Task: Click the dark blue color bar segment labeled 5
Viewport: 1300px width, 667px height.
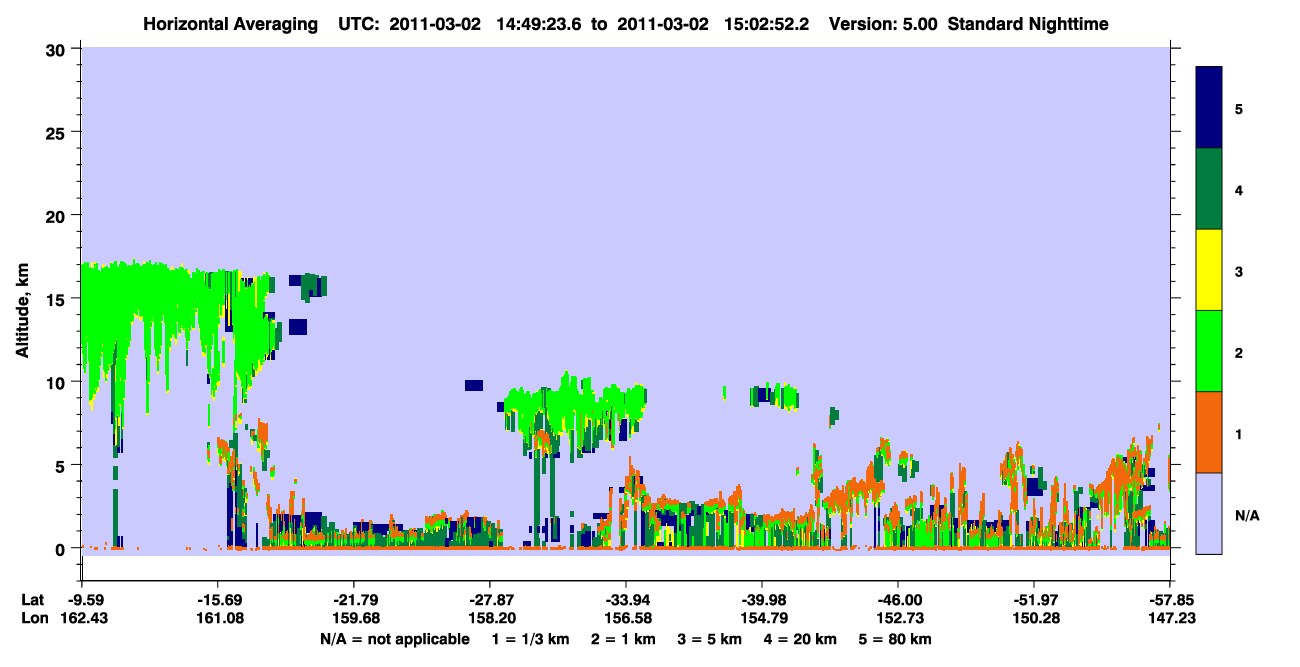Action: pyautogui.click(x=1209, y=108)
